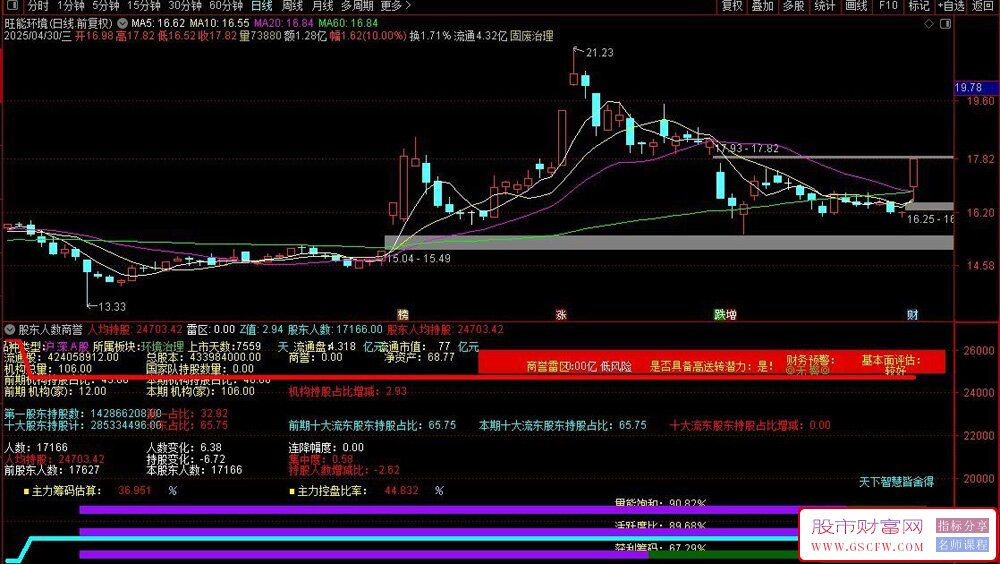
Task: Click the 21.23 high price label
Action: 599,53
